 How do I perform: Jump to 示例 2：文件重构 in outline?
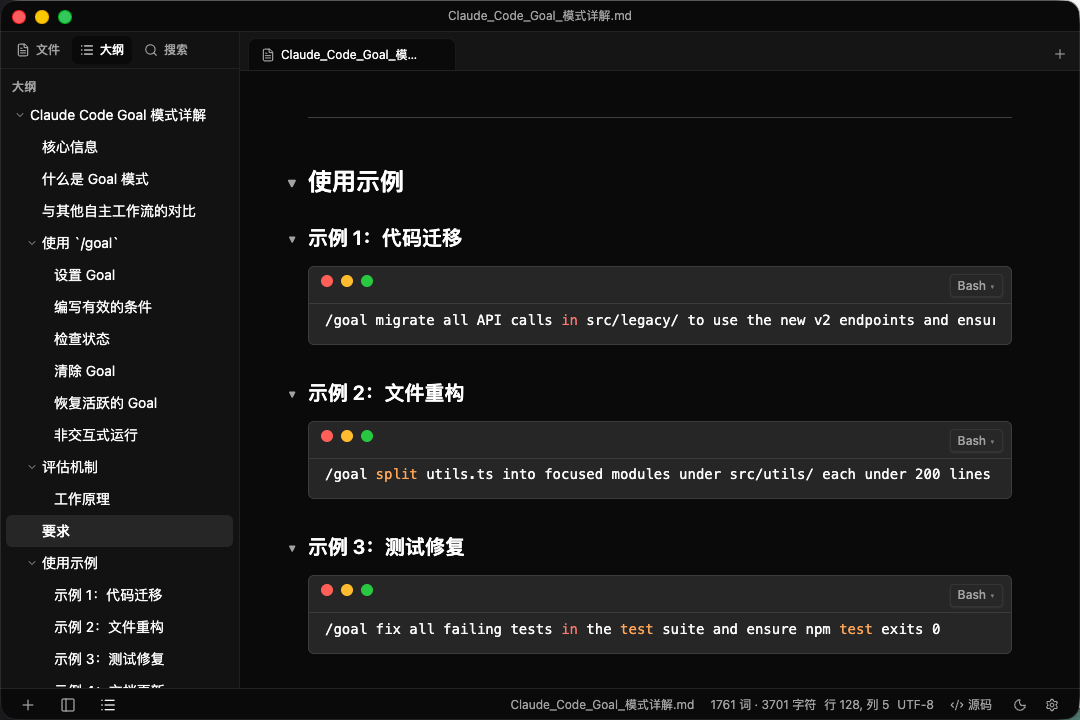(x=109, y=627)
